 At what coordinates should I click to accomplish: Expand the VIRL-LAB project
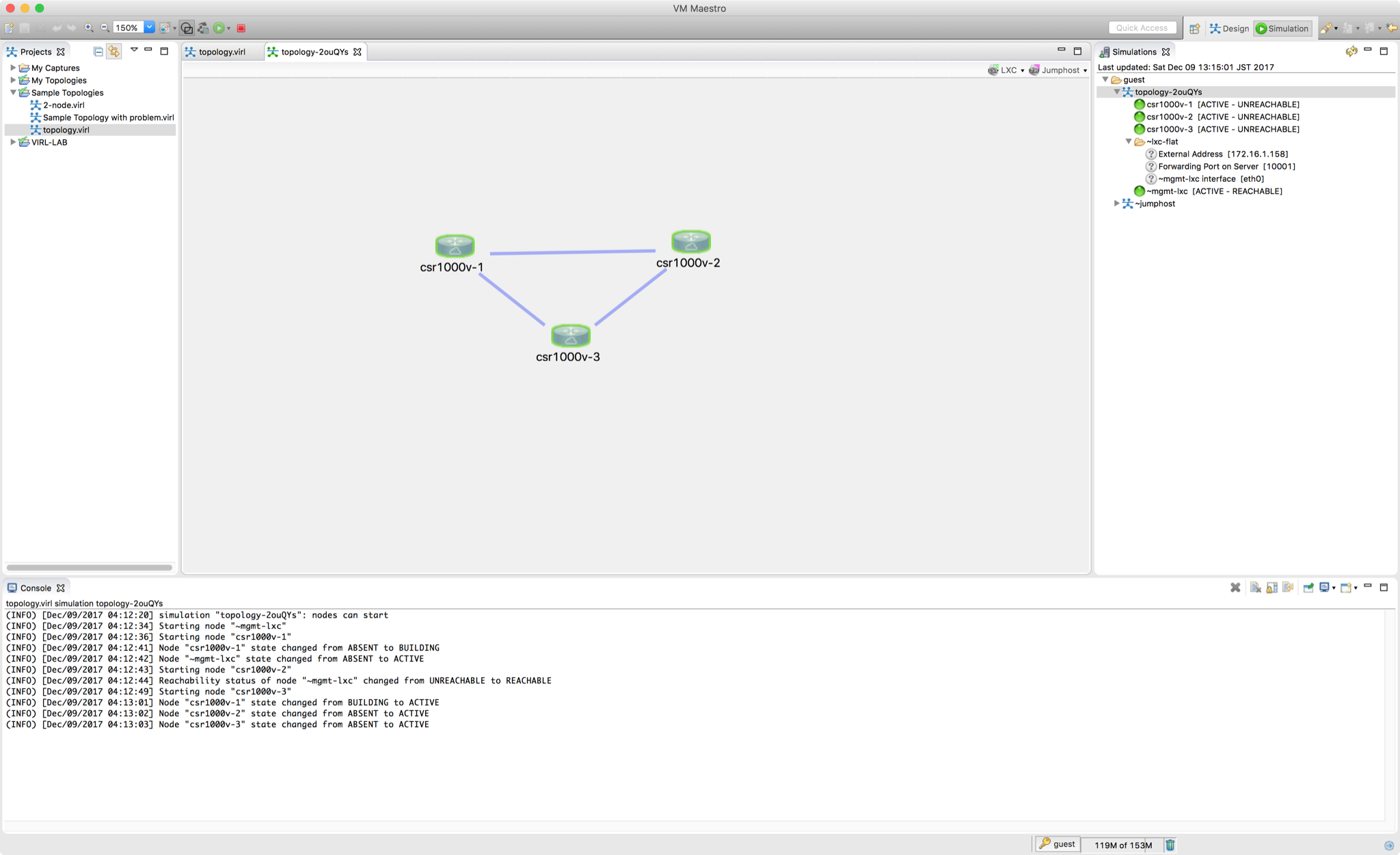click(13, 142)
